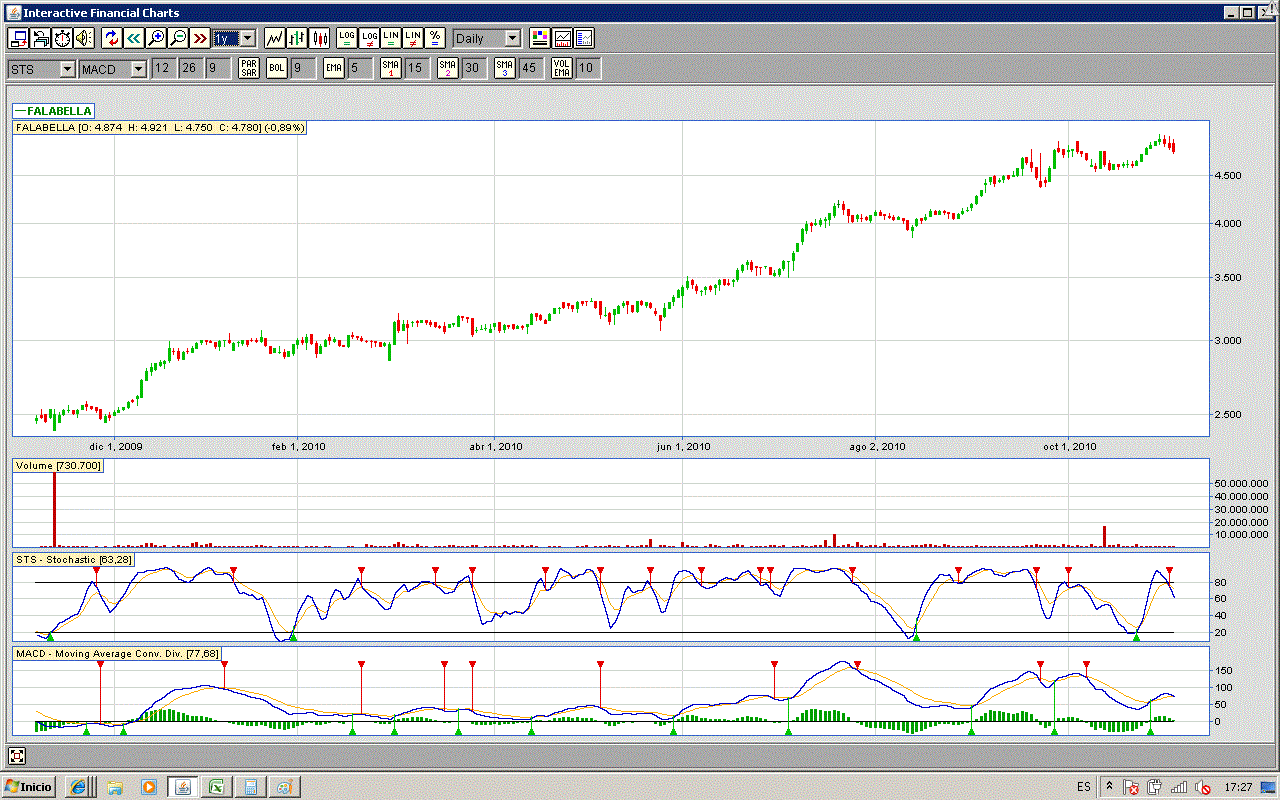This screenshot has height=800, width=1280.
Task: Expand the MACD indicator dropdown
Action: (138, 69)
